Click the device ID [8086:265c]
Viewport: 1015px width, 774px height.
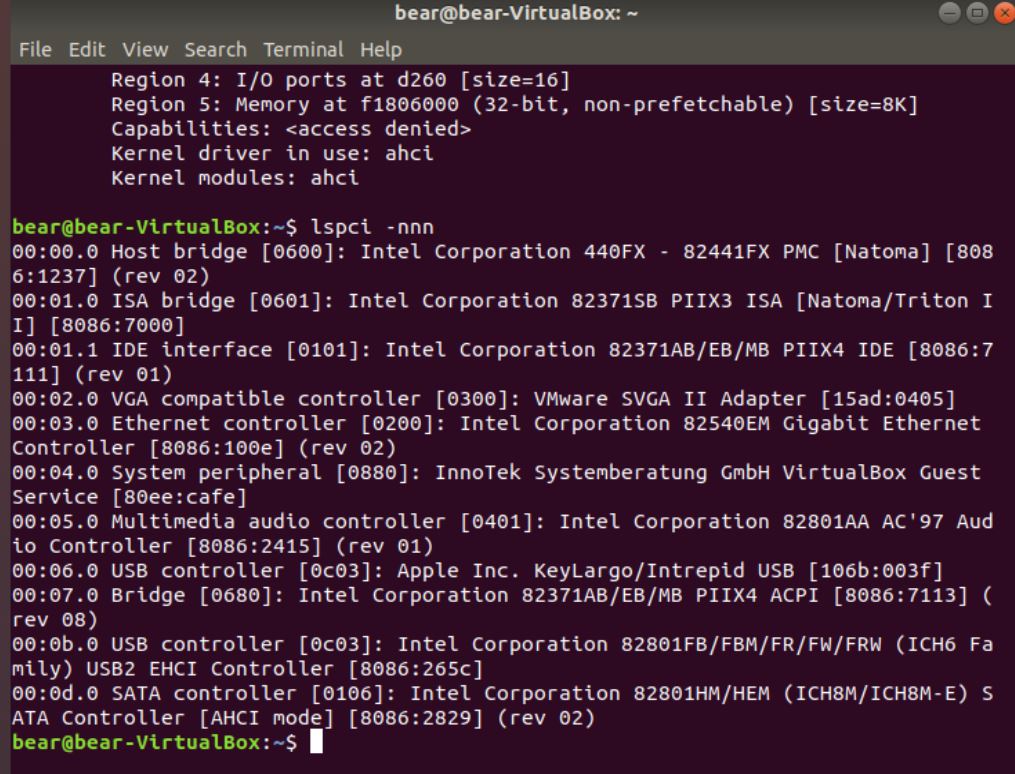tap(416, 669)
